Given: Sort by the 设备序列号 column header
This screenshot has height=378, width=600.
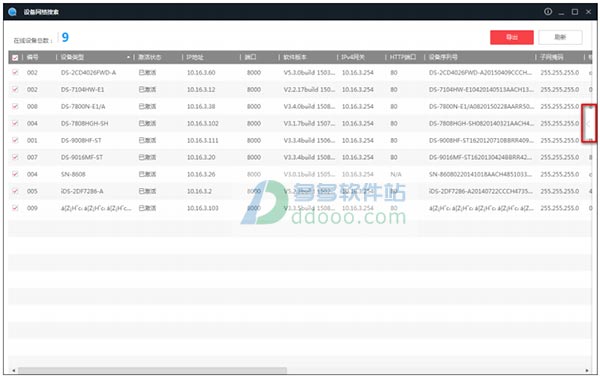Looking at the screenshot, I should coord(443,57).
